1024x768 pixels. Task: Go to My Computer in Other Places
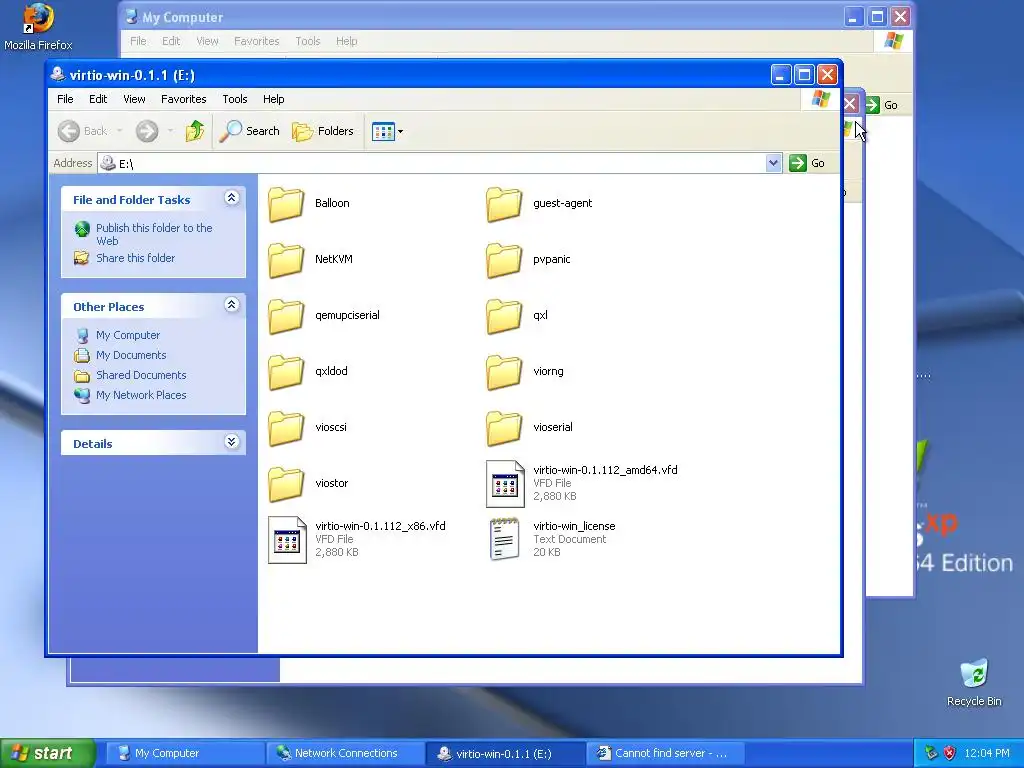click(x=128, y=335)
